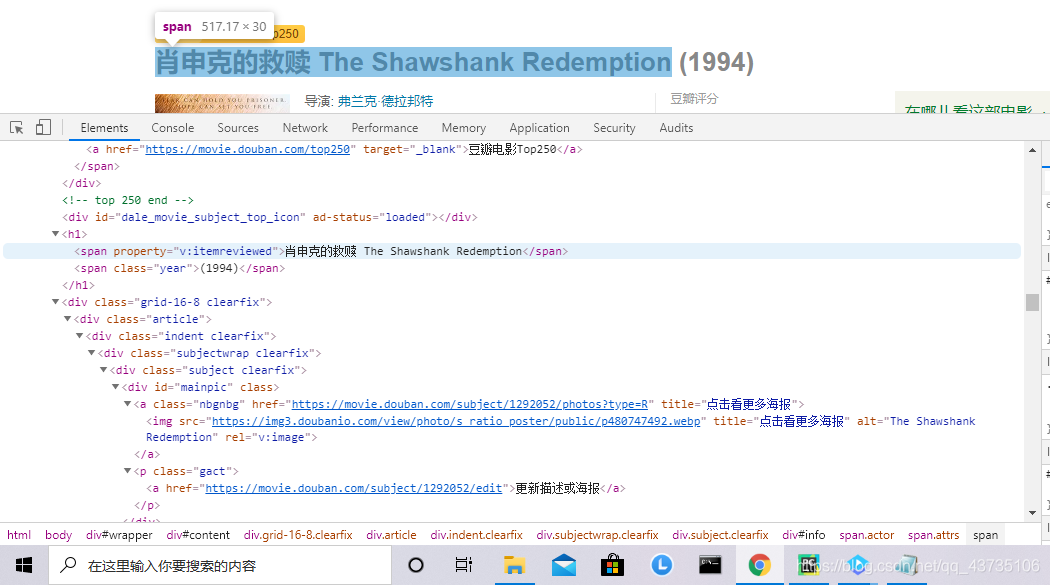Viewport: 1050px width, 585px height.
Task: Click div.article in the breadcrumb
Action: click(x=391, y=535)
